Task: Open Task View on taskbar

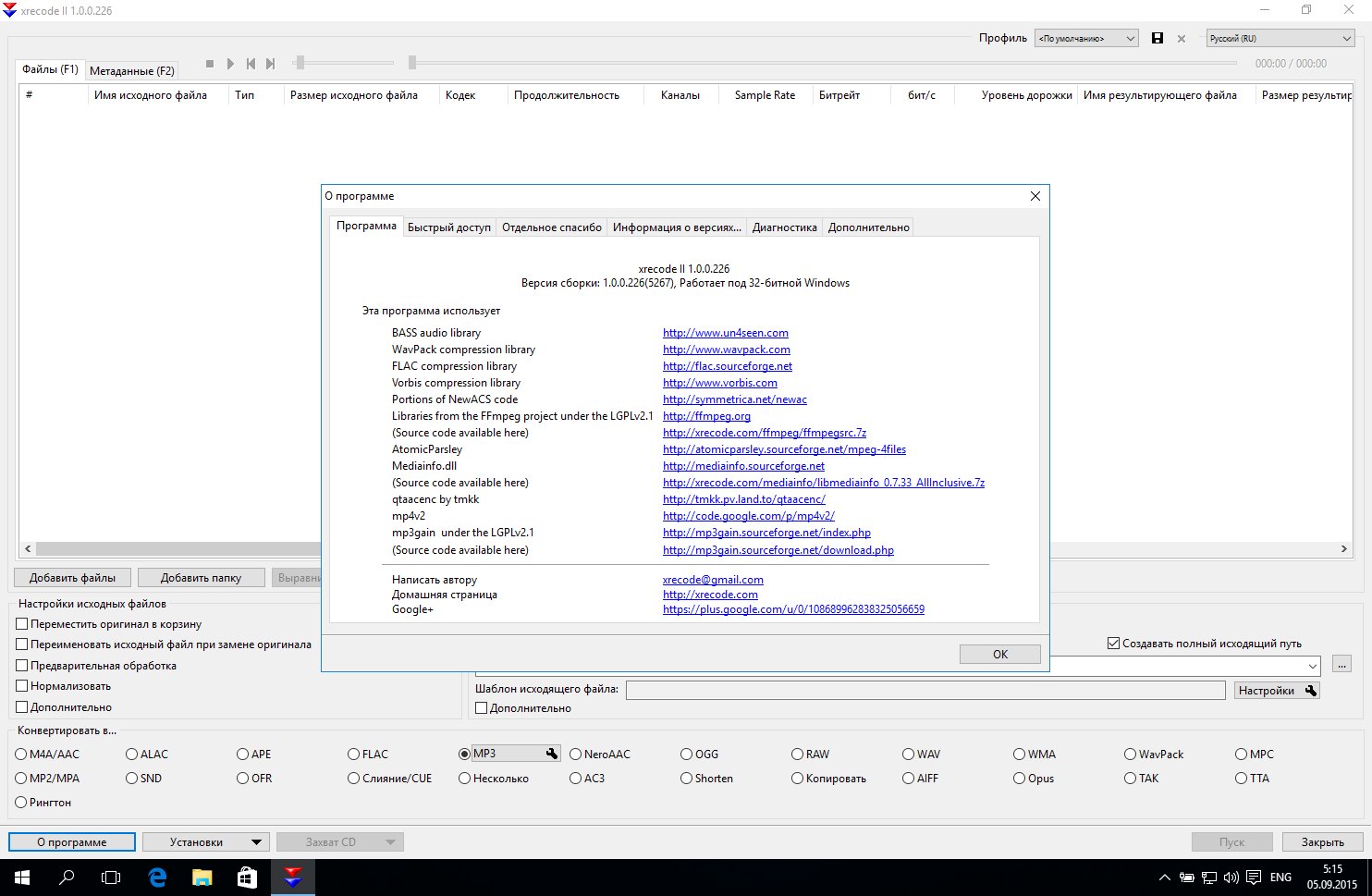Action: tap(111, 878)
